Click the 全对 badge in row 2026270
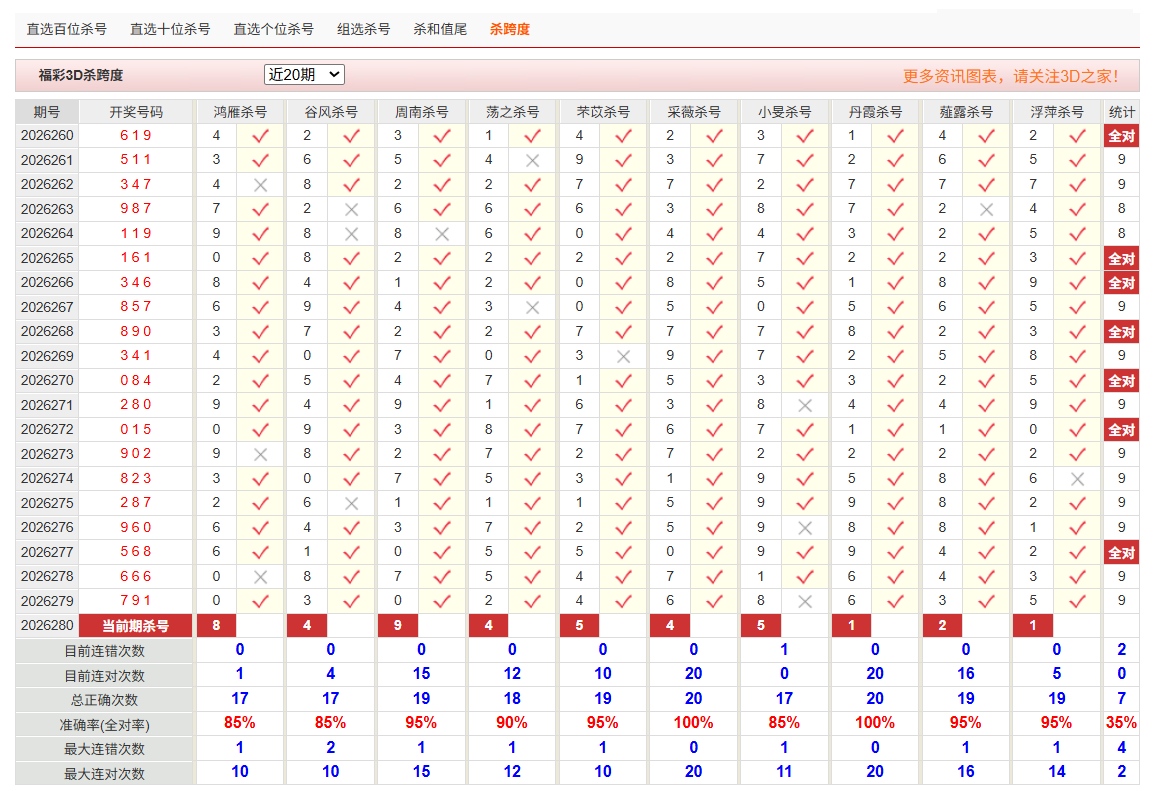The image size is (1153, 791). [1121, 381]
